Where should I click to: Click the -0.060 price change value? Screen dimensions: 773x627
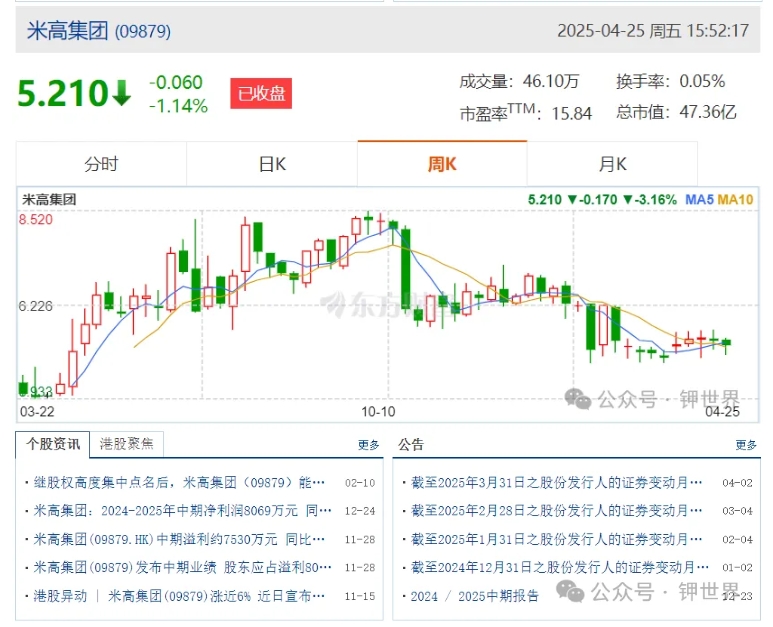click(x=176, y=82)
